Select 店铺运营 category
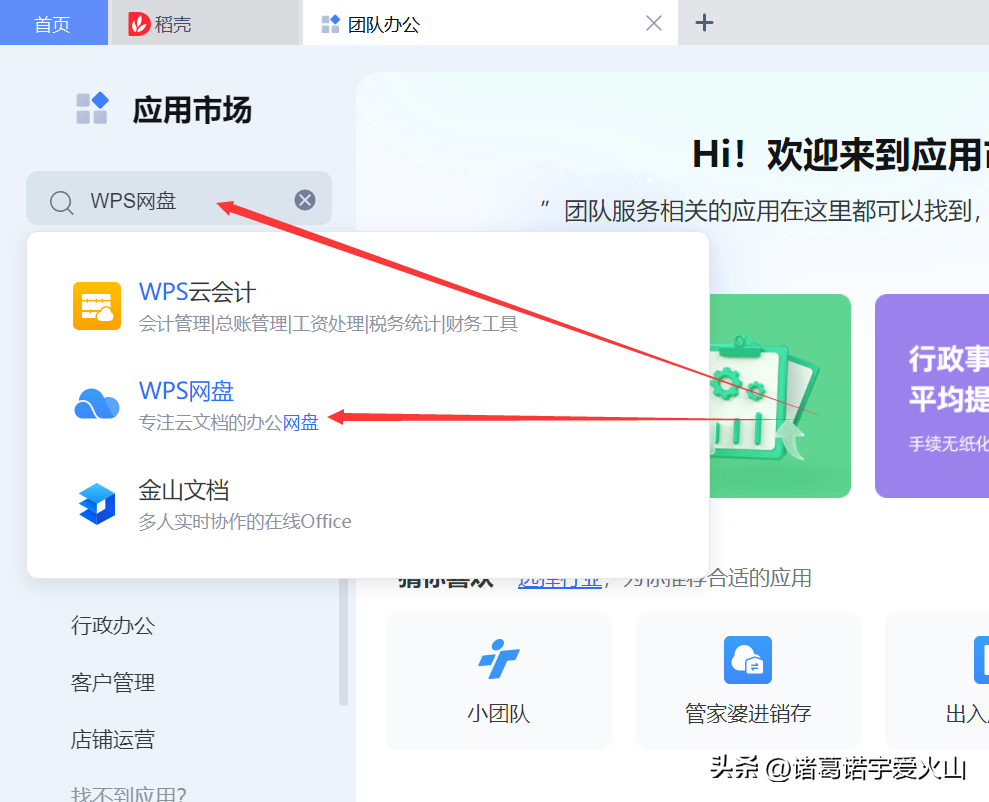The width and height of the screenshot is (989, 802). coord(113,739)
